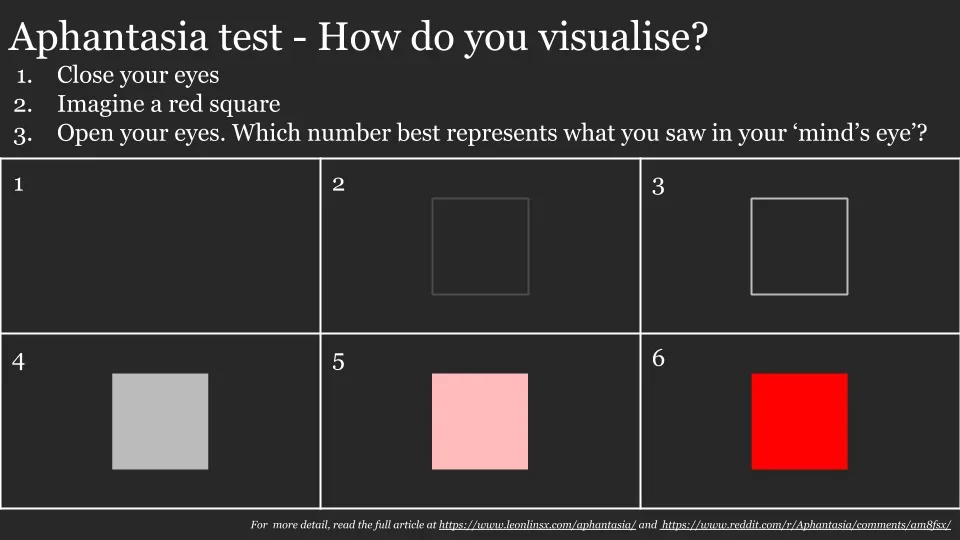Click the number 4 cell label
The height and width of the screenshot is (540, 960).
click(19, 361)
